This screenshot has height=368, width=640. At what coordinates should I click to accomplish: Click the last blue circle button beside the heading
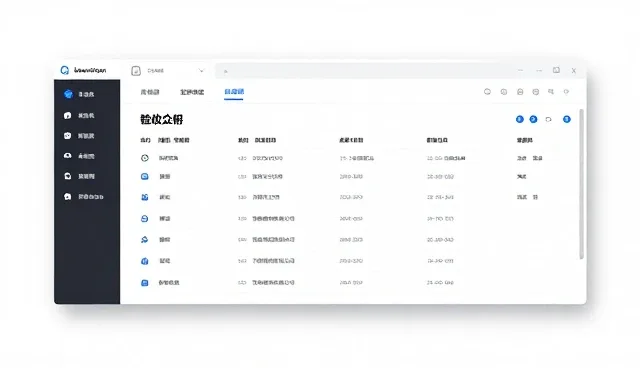[567, 119]
